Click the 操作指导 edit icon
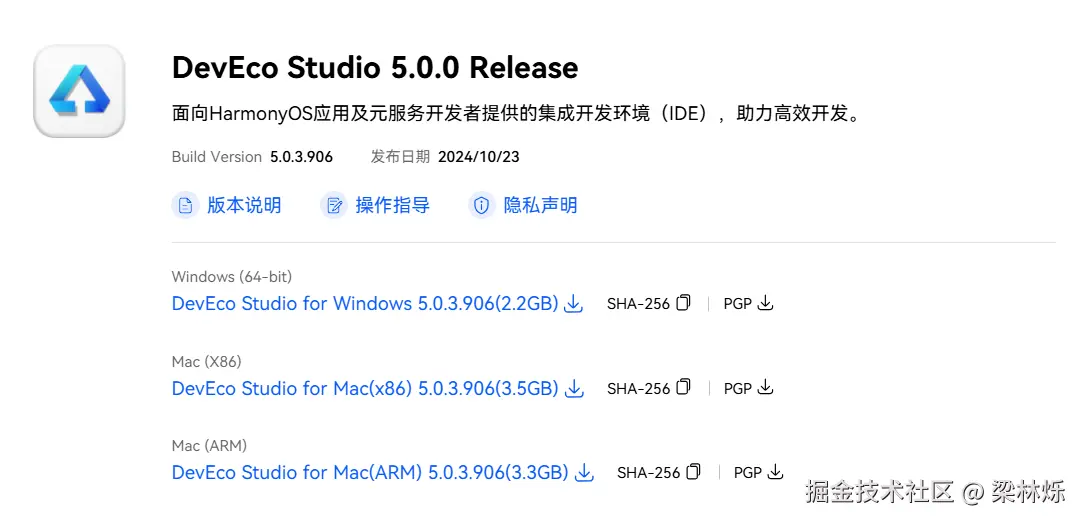This screenshot has height=522, width=1082. (333, 206)
